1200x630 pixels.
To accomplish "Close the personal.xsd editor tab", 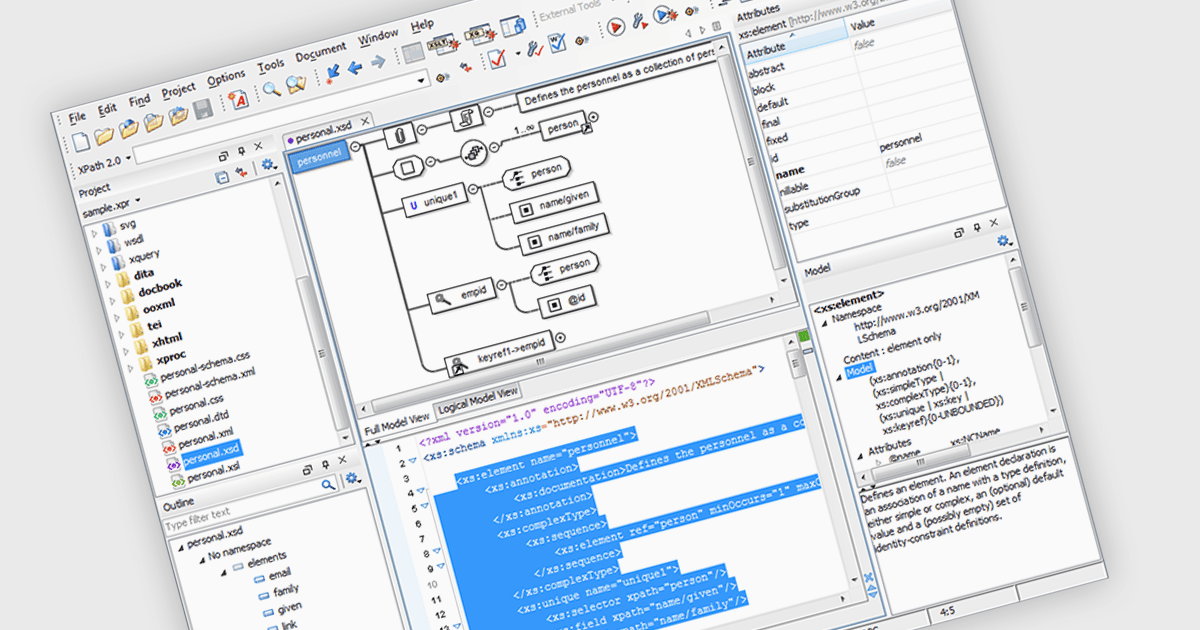I will (365, 121).
